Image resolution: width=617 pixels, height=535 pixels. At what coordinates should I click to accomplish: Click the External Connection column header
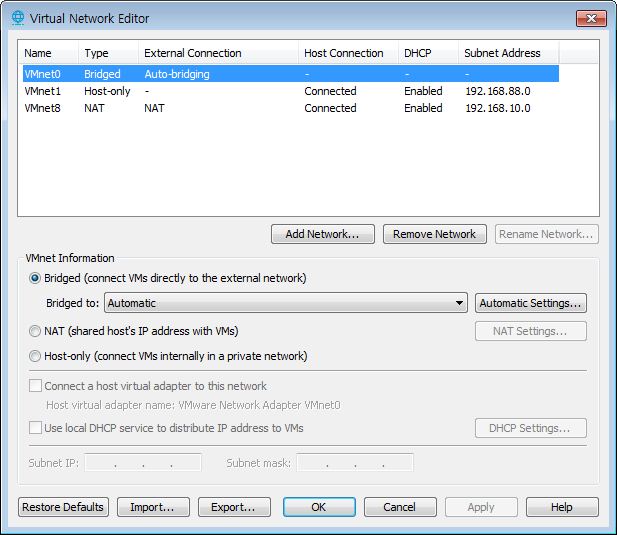(218, 53)
